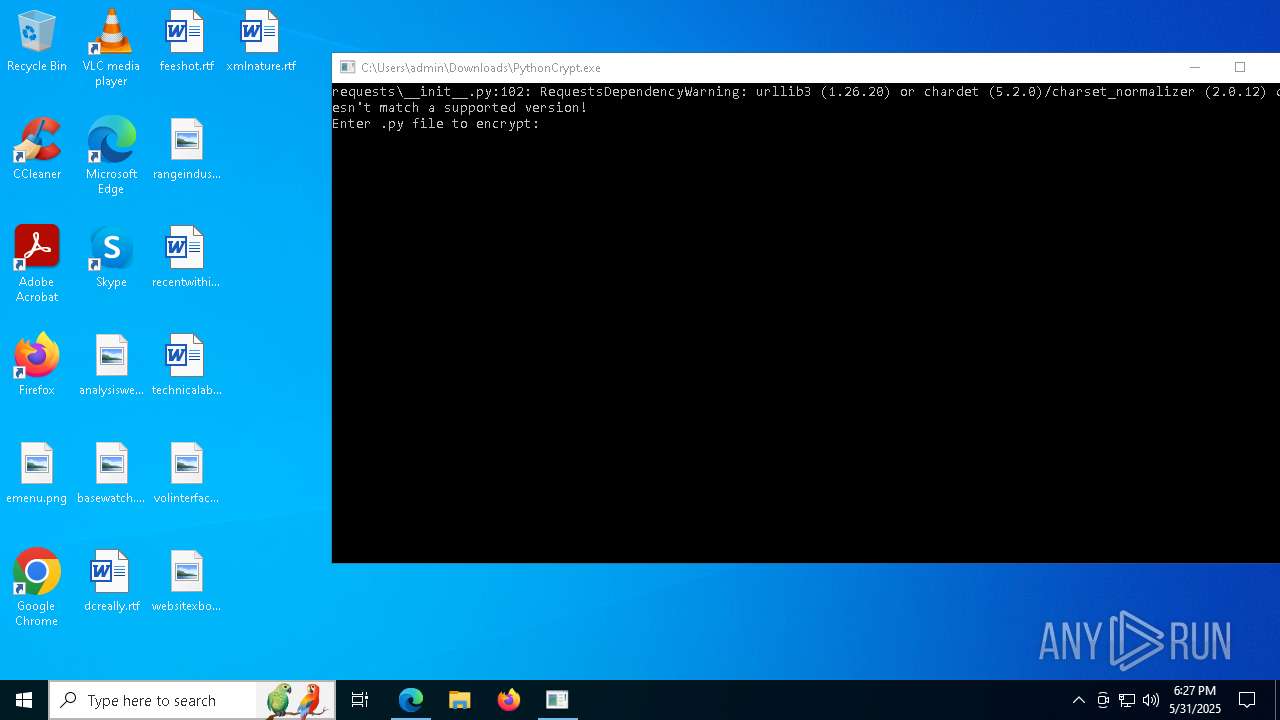Select the Google Chrome desktop shortcut
The height and width of the screenshot is (720, 1280).
pyautogui.click(x=37, y=588)
